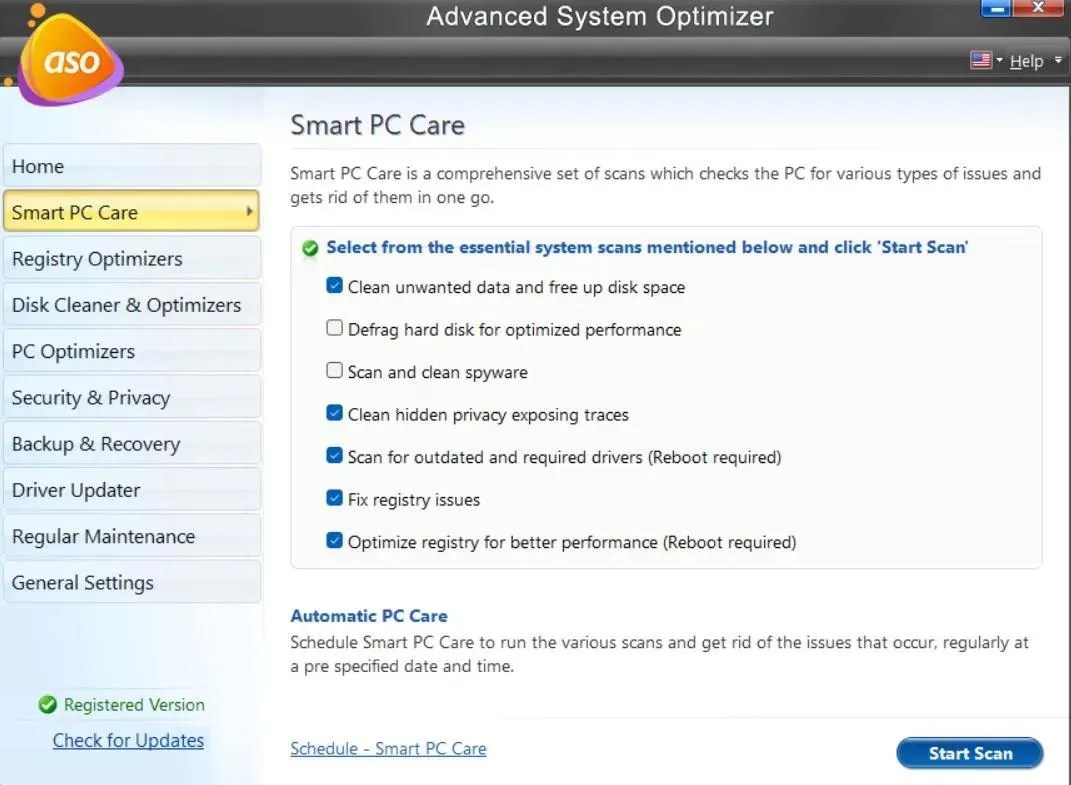Image resolution: width=1071 pixels, height=785 pixels.
Task: Check Scan and clean spyware
Action: (x=335, y=370)
